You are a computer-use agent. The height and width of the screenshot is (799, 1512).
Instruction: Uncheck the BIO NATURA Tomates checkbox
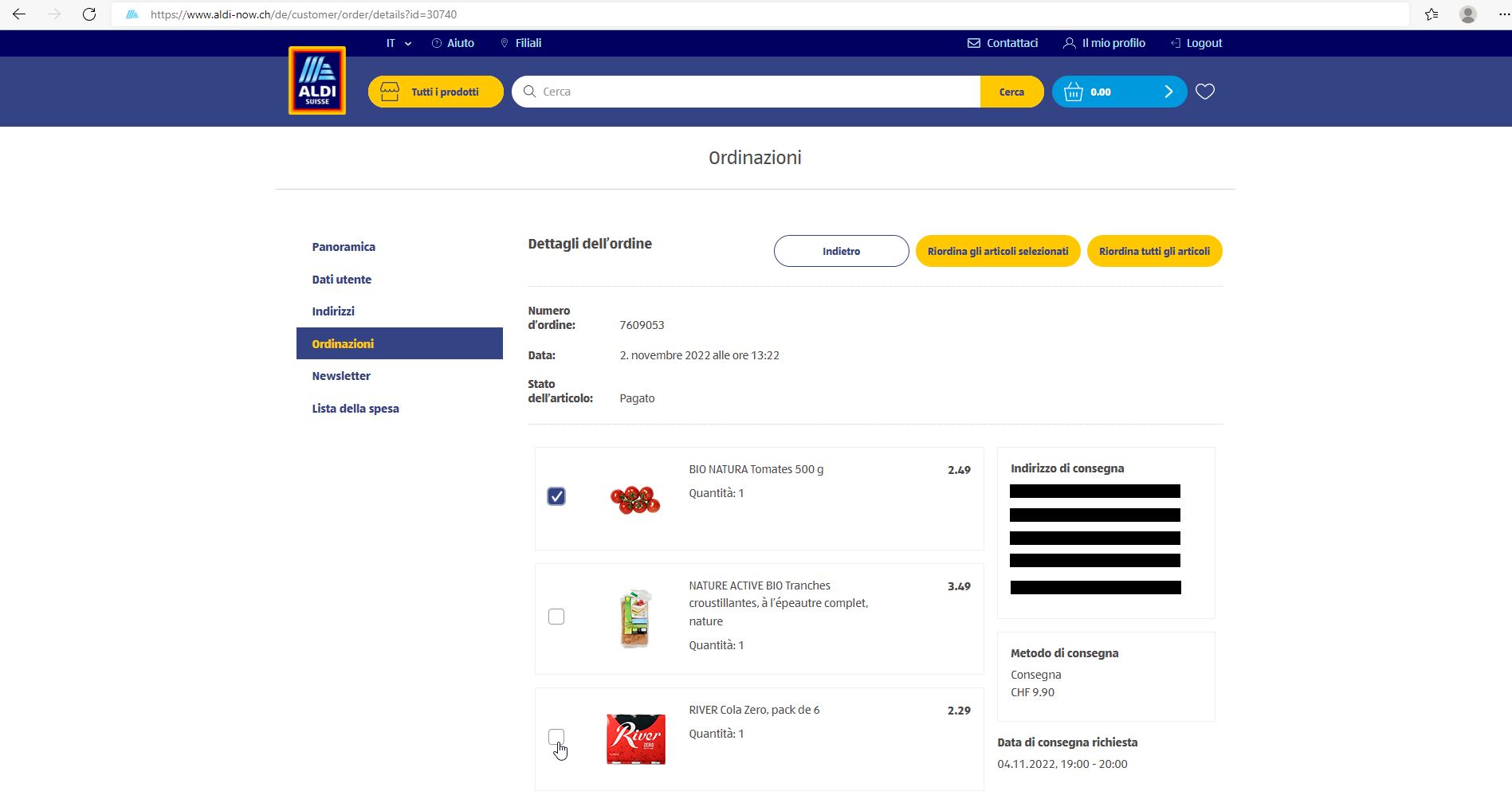click(556, 496)
